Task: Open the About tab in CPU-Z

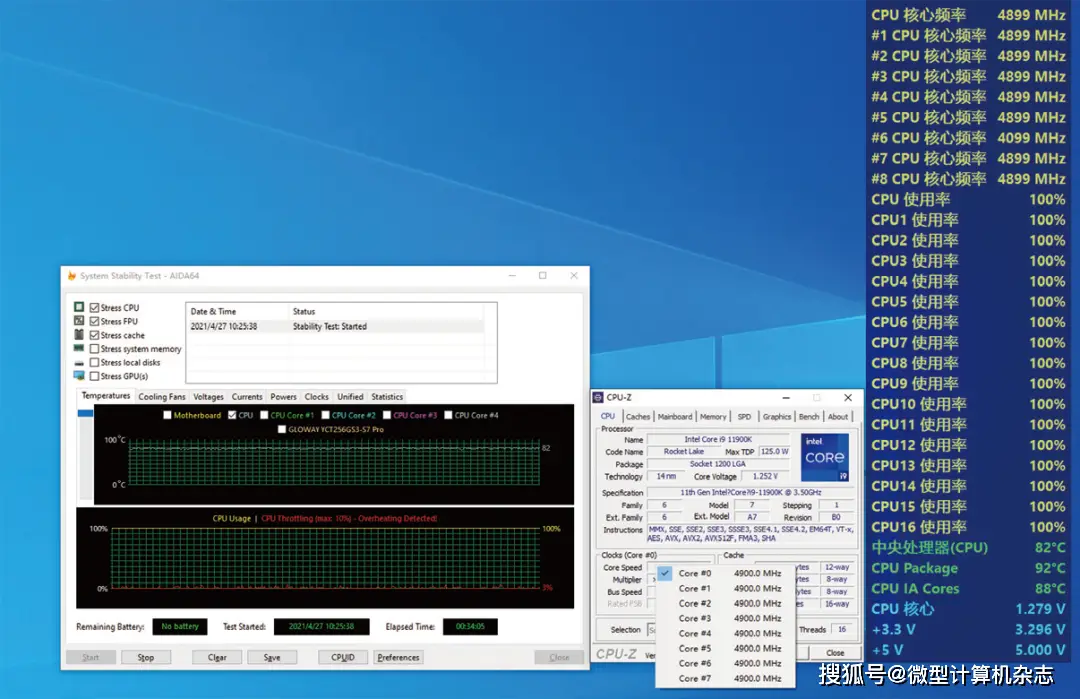Action: pos(838,417)
